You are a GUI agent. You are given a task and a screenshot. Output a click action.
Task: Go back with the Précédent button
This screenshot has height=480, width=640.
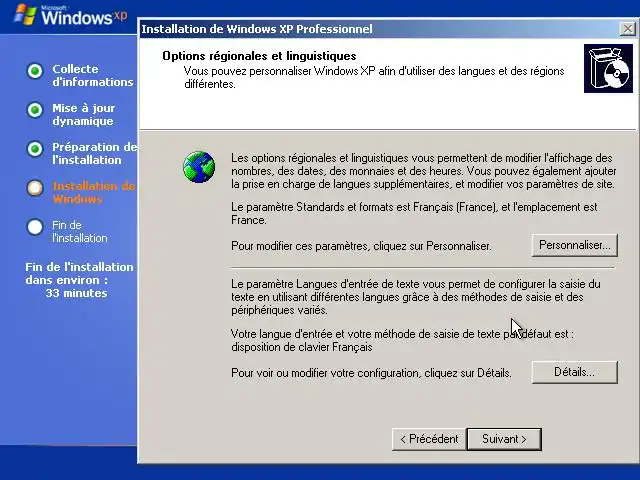click(x=429, y=439)
